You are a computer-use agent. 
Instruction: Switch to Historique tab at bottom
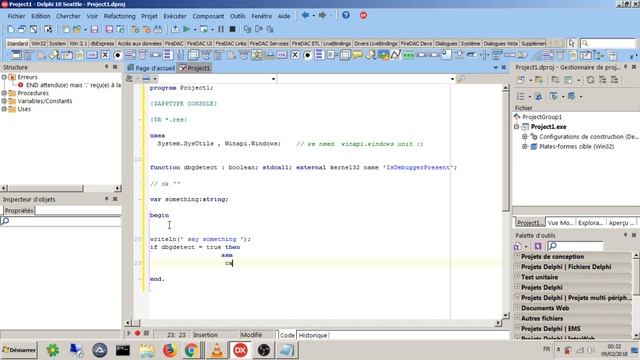click(x=313, y=335)
